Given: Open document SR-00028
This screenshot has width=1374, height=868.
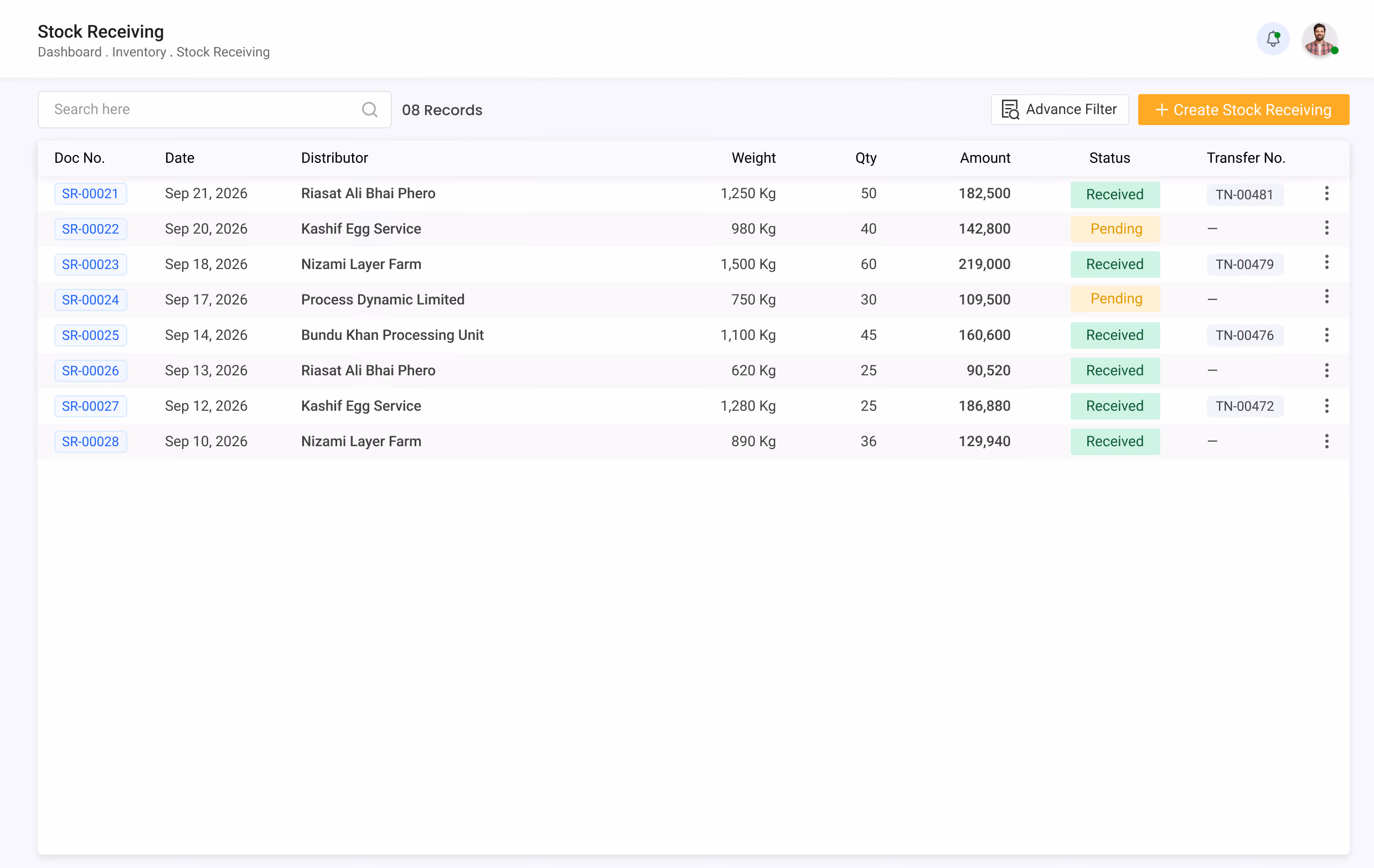Looking at the screenshot, I should click(90, 442).
